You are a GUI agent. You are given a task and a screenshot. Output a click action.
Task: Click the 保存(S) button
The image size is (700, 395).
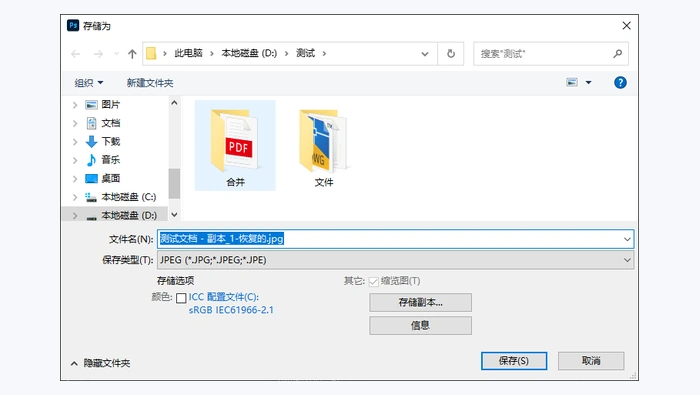[514, 361]
